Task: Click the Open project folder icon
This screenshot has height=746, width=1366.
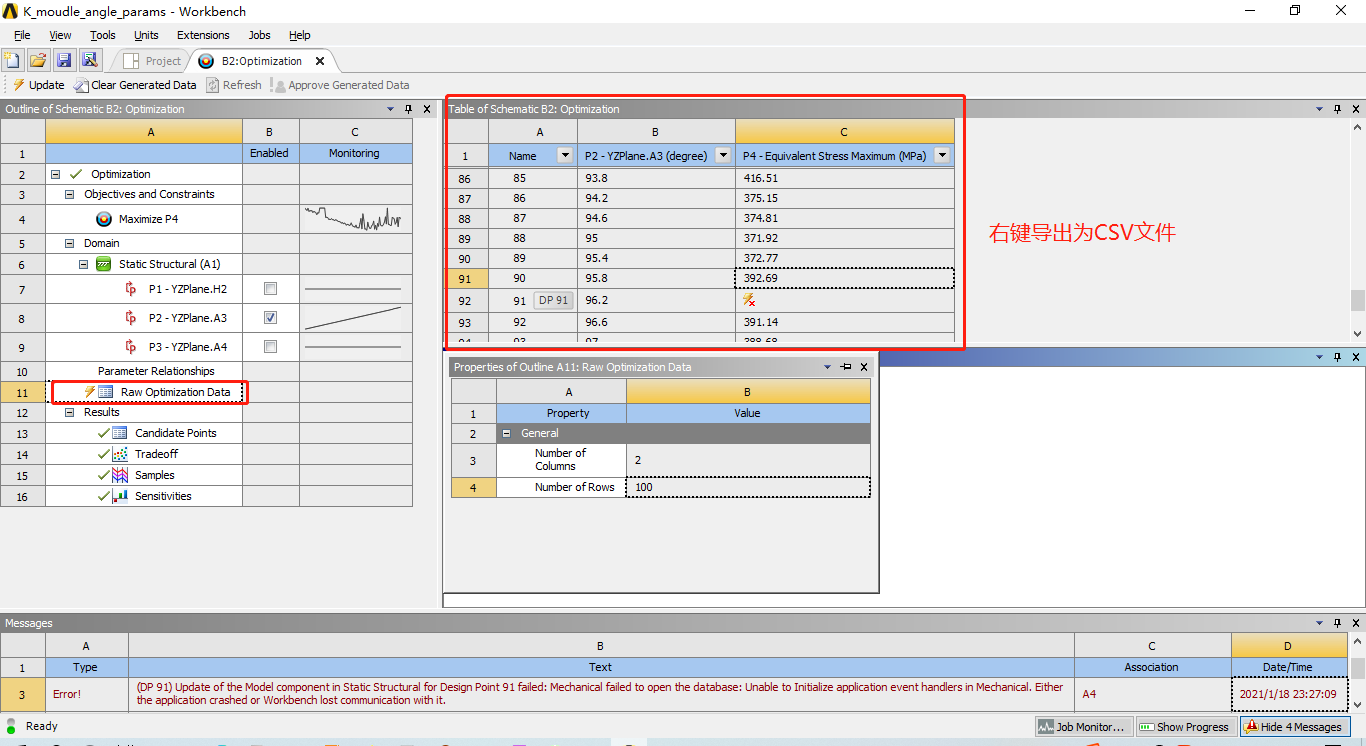Action: (38, 59)
